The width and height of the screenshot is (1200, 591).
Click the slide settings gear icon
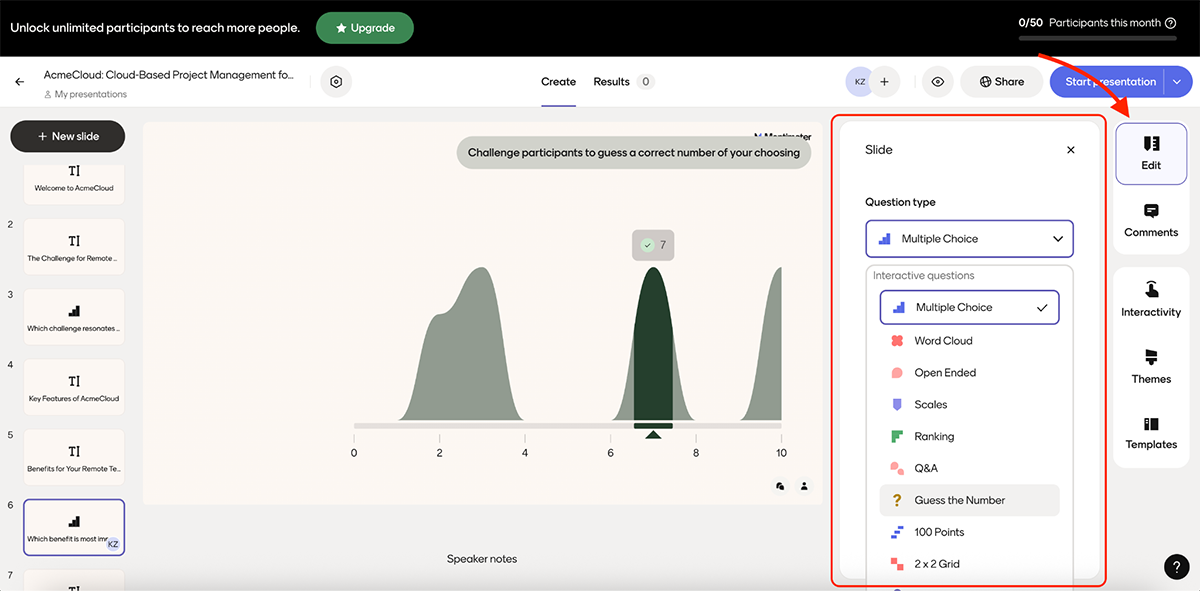click(336, 81)
